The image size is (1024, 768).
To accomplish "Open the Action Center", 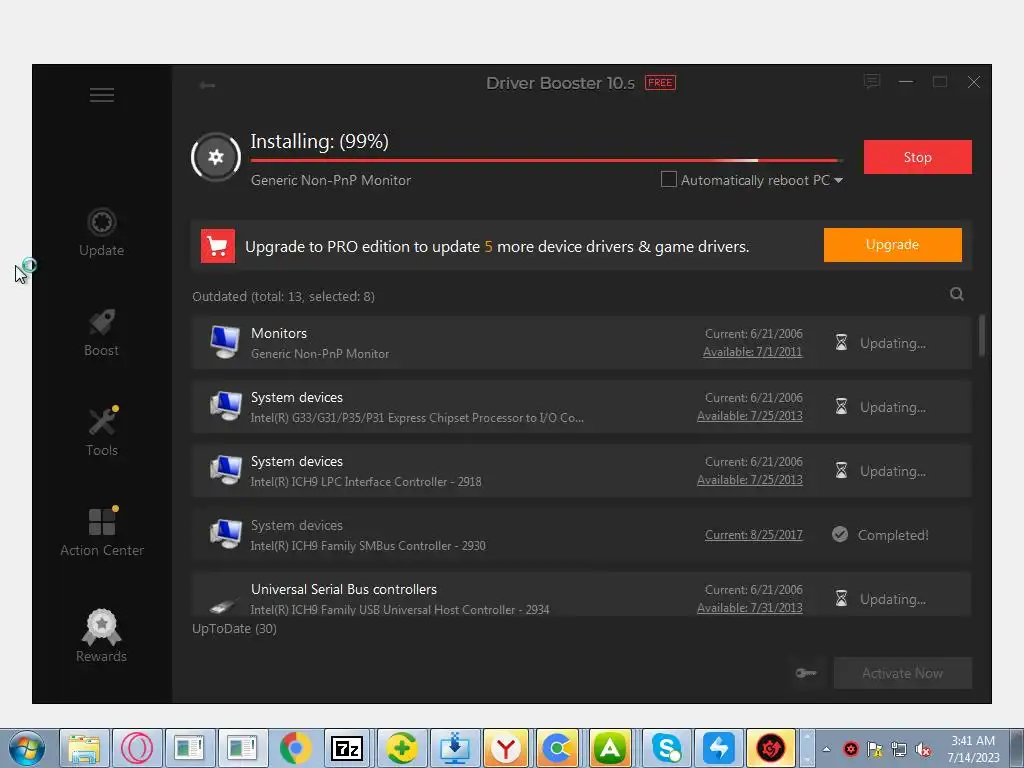I will pyautogui.click(x=102, y=532).
